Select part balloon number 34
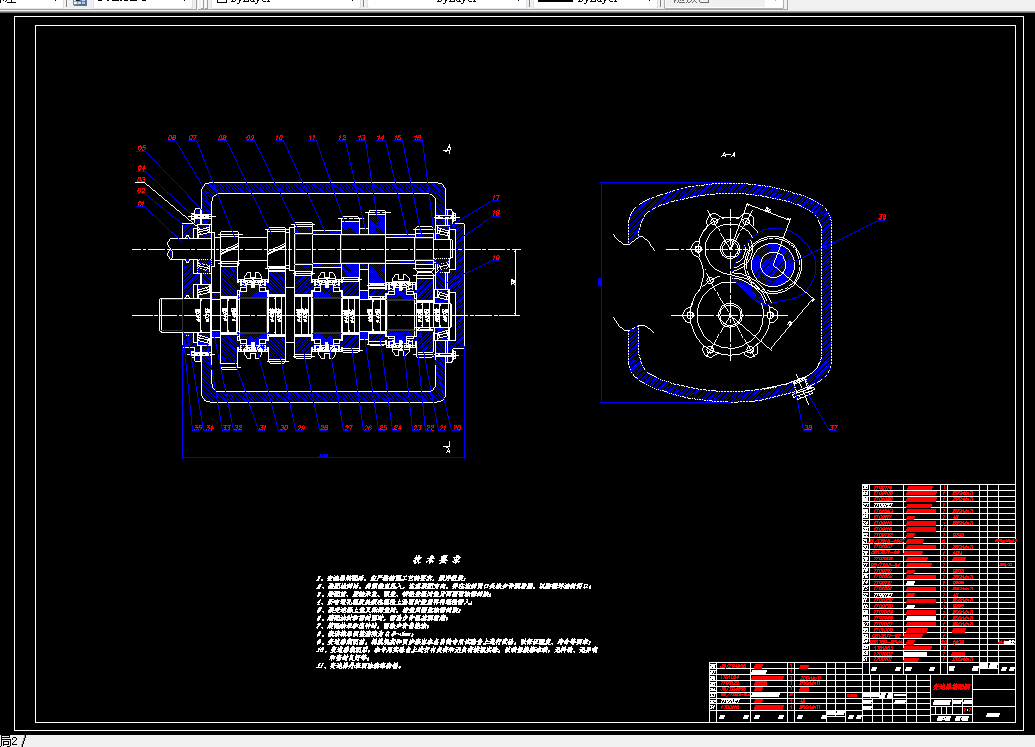Image resolution: width=1035 pixels, height=747 pixels. pyautogui.click(x=210, y=428)
